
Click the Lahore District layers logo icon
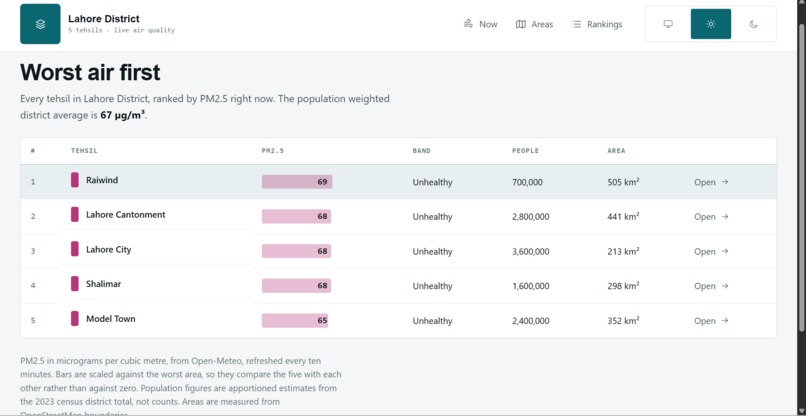tap(40, 24)
